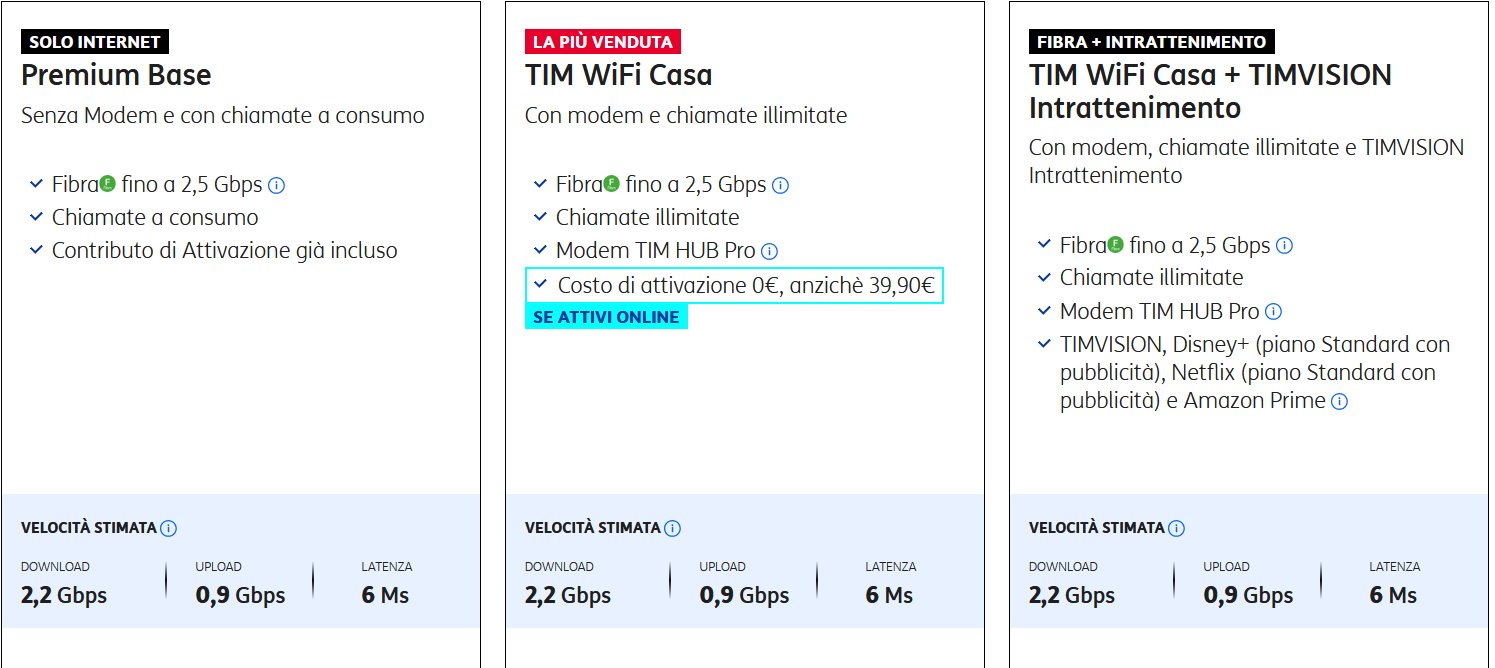The height and width of the screenshot is (668, 1495).
Task: Click the SOLO INTERNET black badge
Action: coord(95,42)
